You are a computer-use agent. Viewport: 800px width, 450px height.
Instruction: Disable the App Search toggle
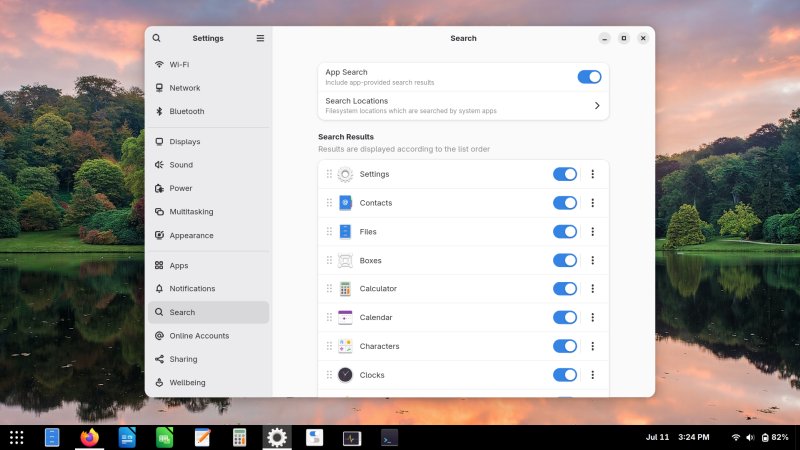(x=589, y=77)
